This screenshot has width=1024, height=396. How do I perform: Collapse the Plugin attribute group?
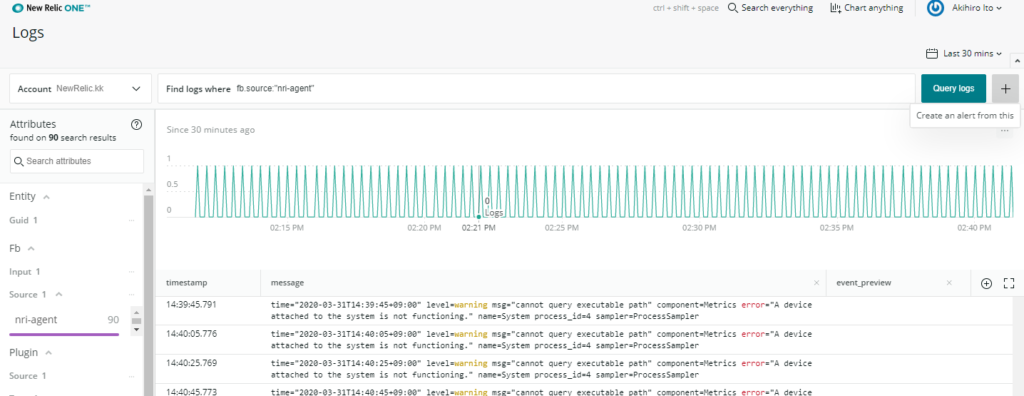[48, 353]
